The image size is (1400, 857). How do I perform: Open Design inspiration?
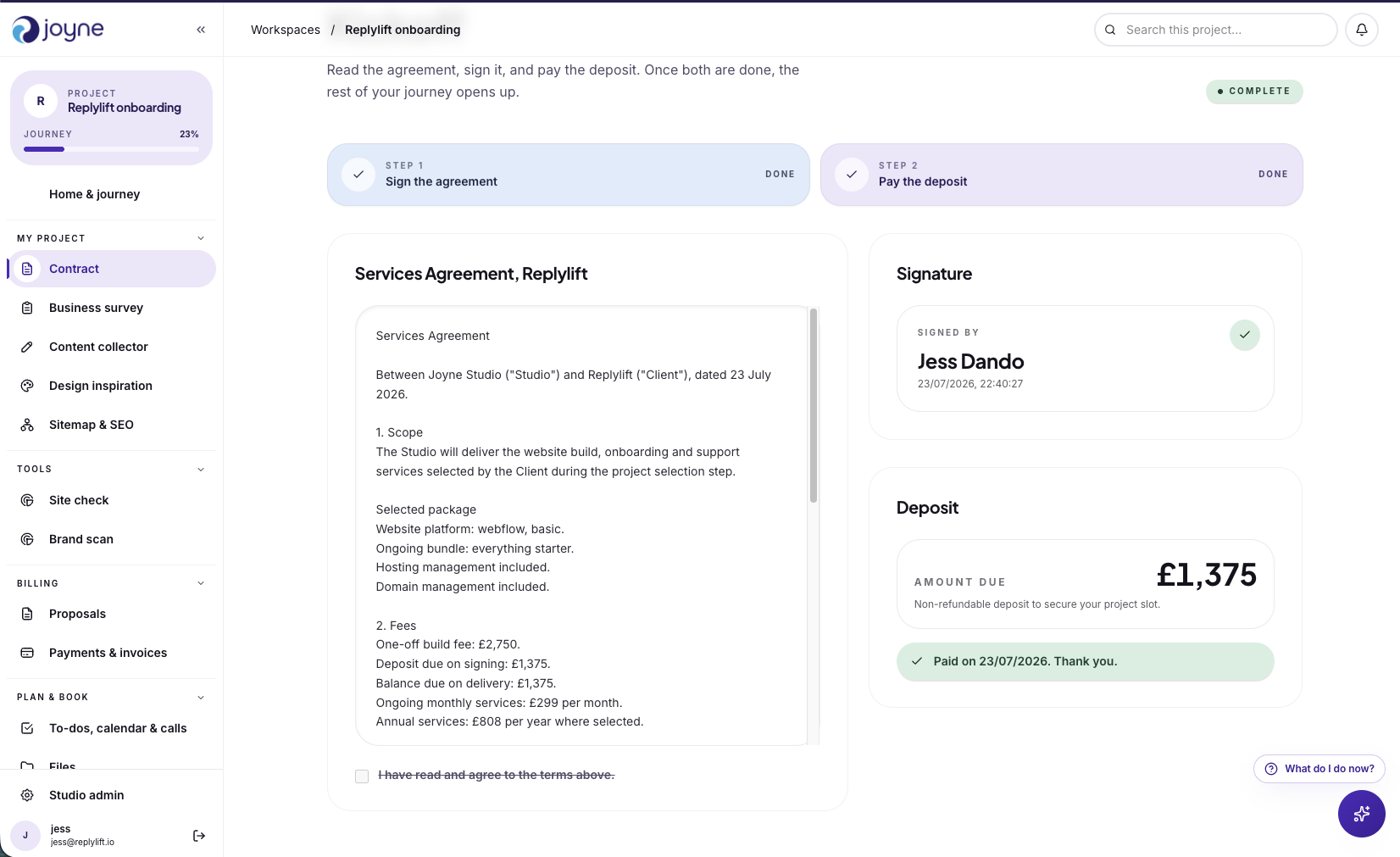click(x=111, y=386)
